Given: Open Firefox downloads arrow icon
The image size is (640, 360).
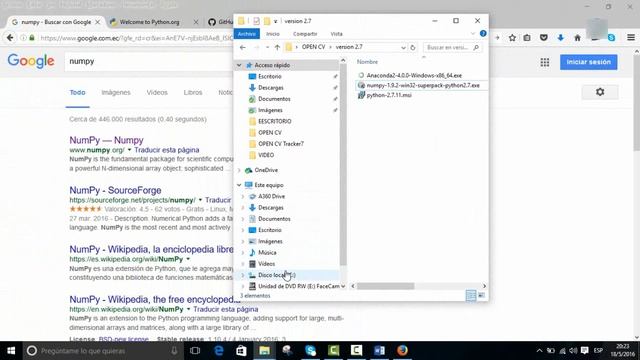Looking at the screenshot, I should [x=560, y=38].
